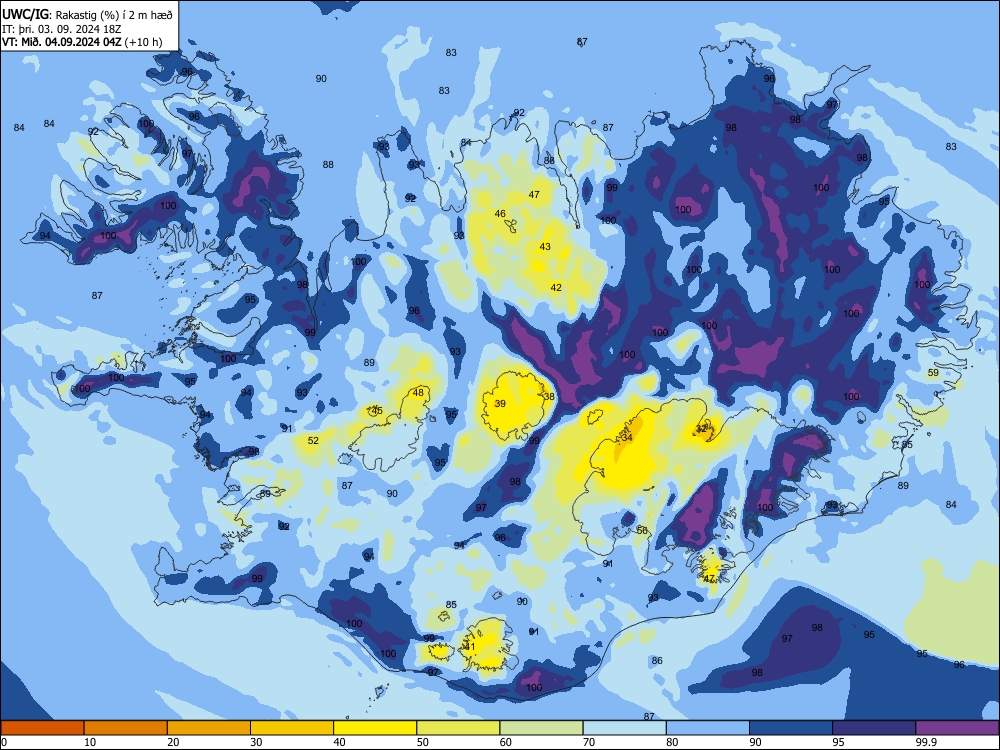Click the title text 'UWC/IG: Rakastig (%) í 2 m hæð'
The width and height of the screenshot is (1000, 750).
point(87,14)
